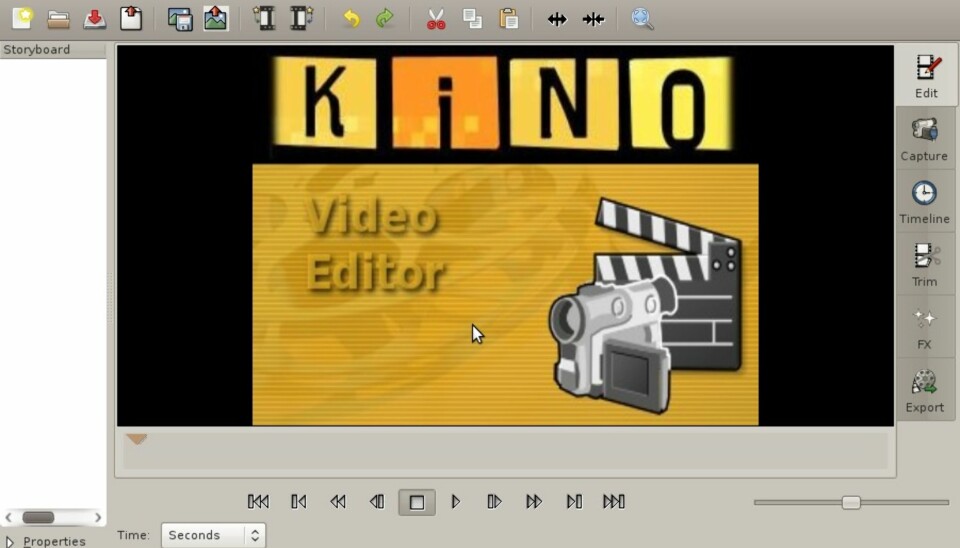
Task: Open the Time format Seconds dropdown
Action: 213,535
